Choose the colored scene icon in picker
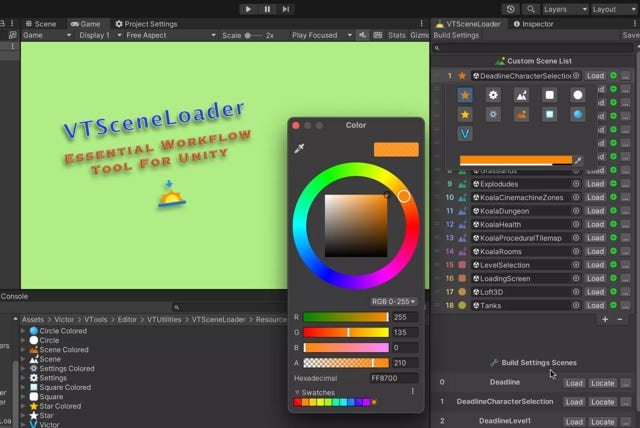Screen dimensions: 640x428 (521, 115)
